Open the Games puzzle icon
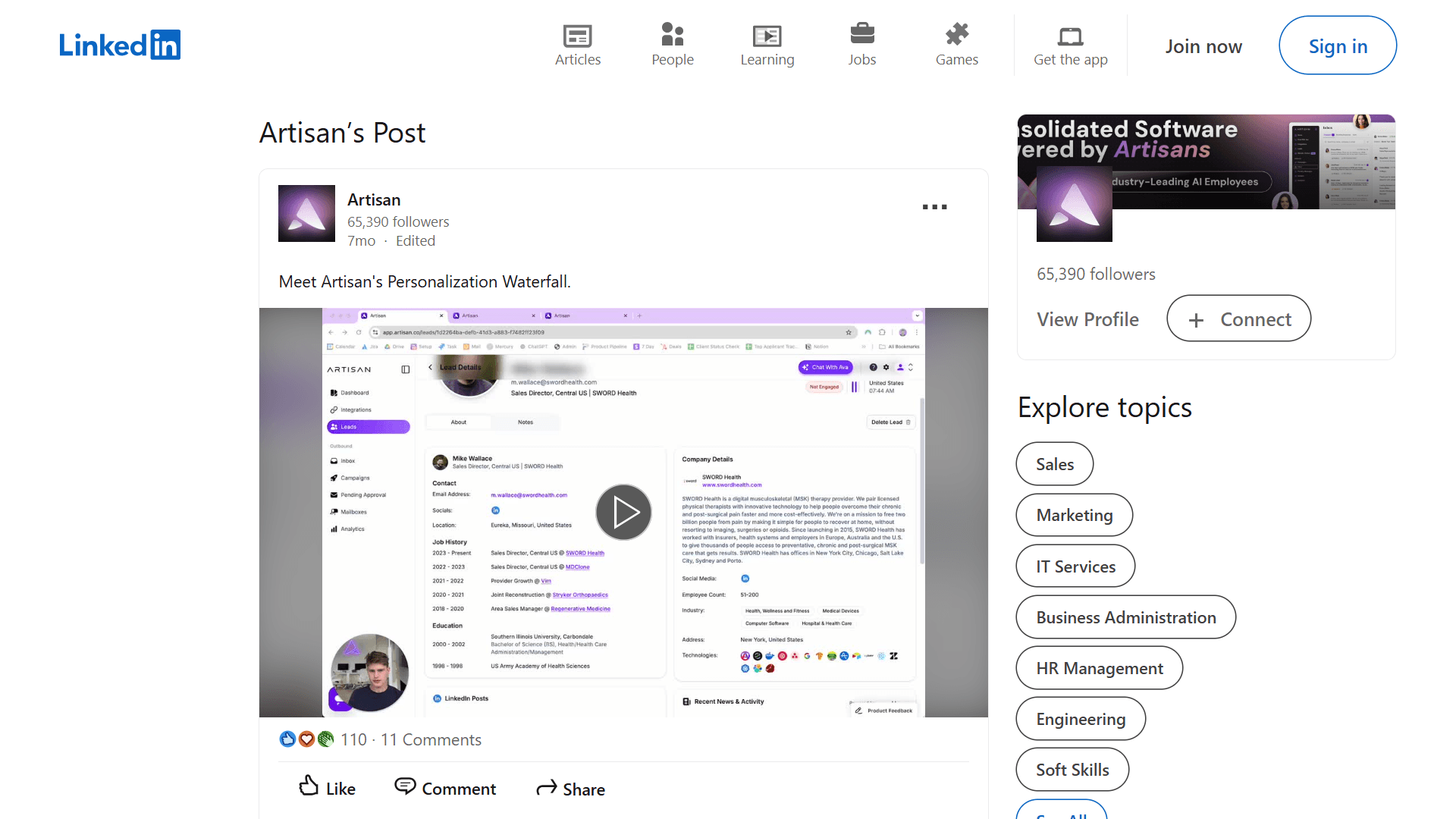 point(956,34)
